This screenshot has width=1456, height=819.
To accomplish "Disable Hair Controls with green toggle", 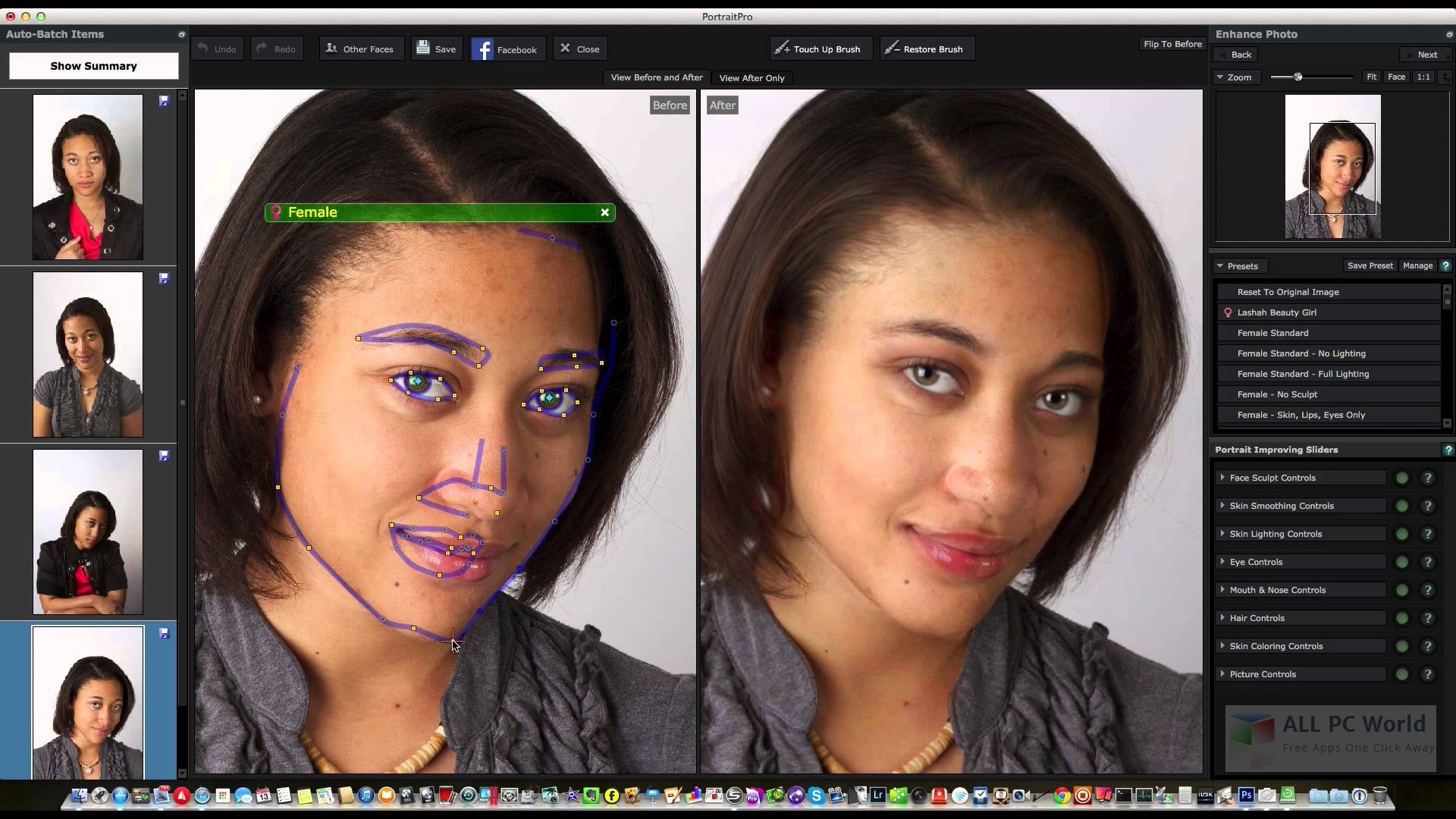I will (1402, 618).
